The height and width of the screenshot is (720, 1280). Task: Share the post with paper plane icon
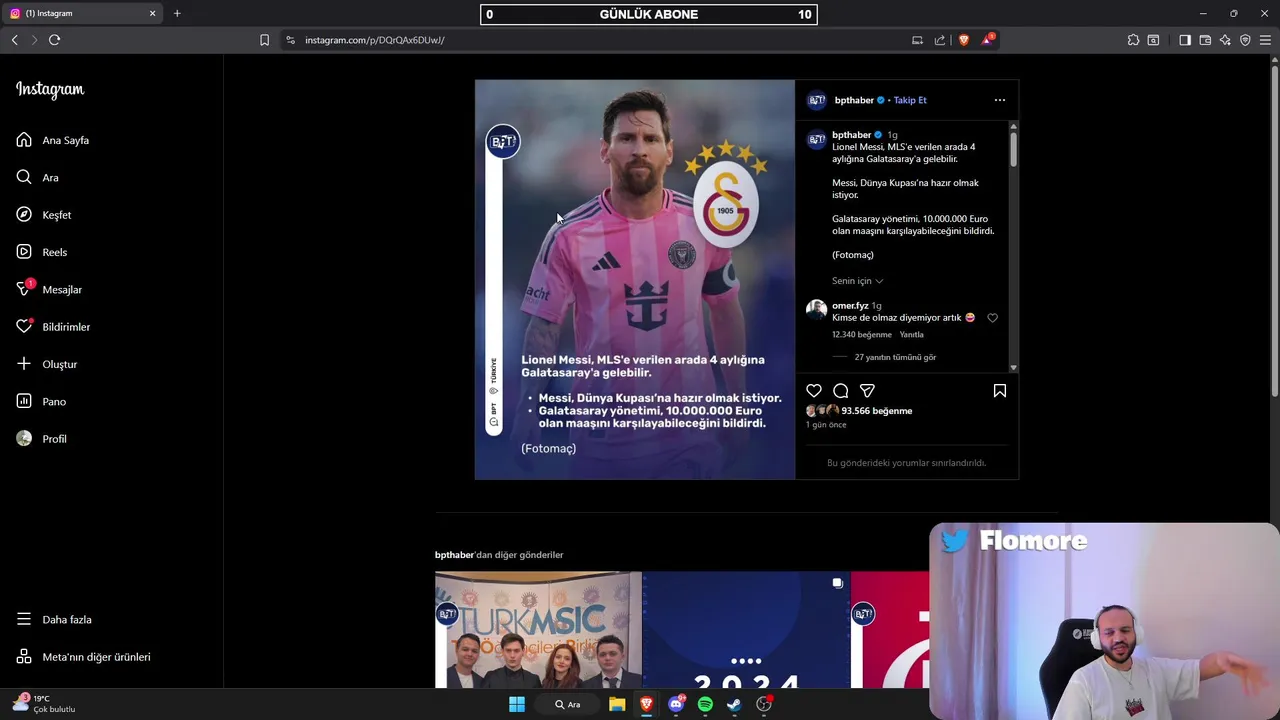(x=867, y=391)
